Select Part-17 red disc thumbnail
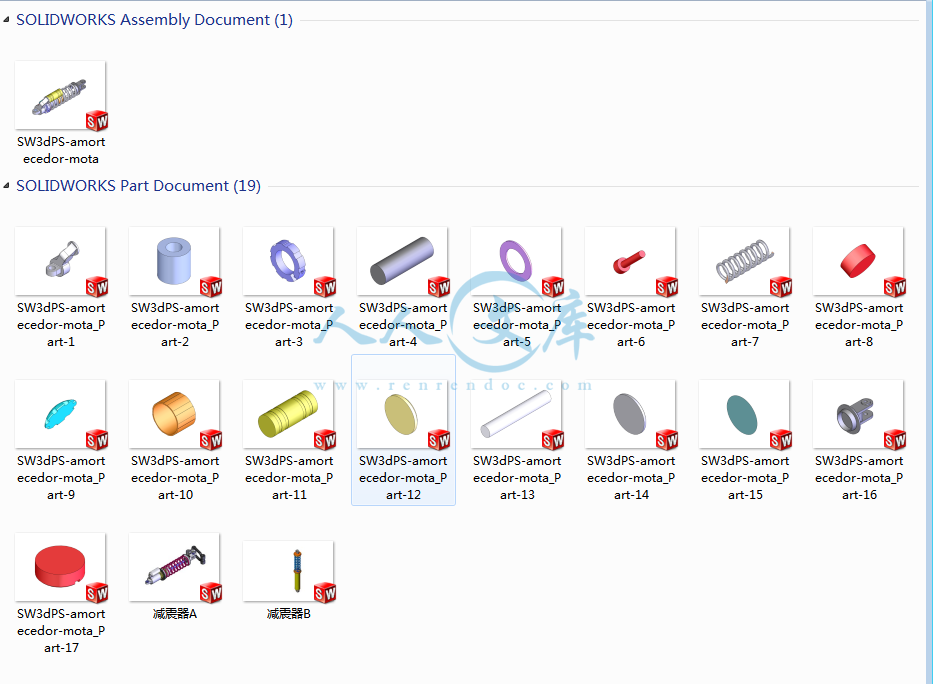 [61, 567]
